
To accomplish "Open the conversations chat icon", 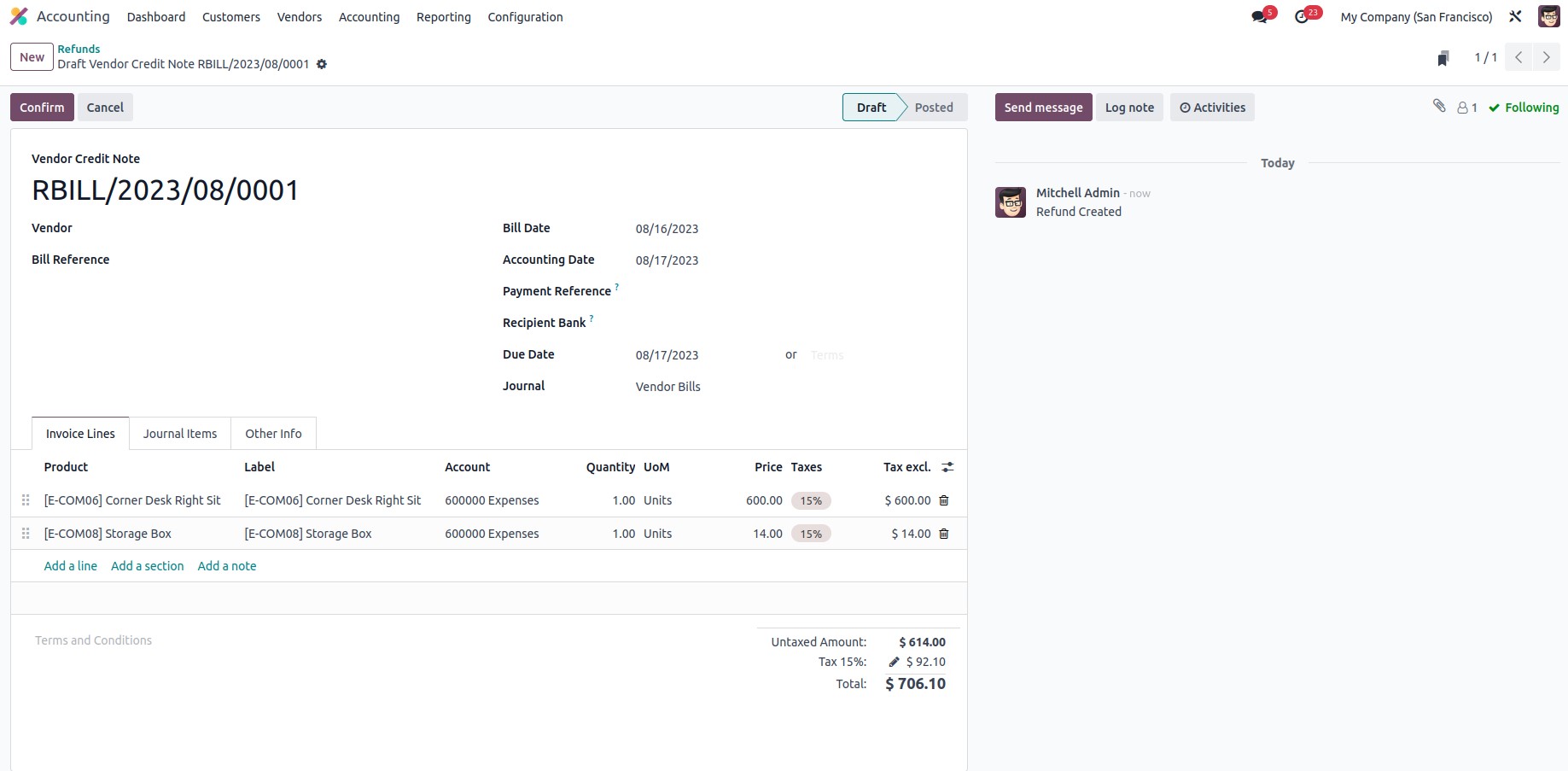I will pos(1259,17).
